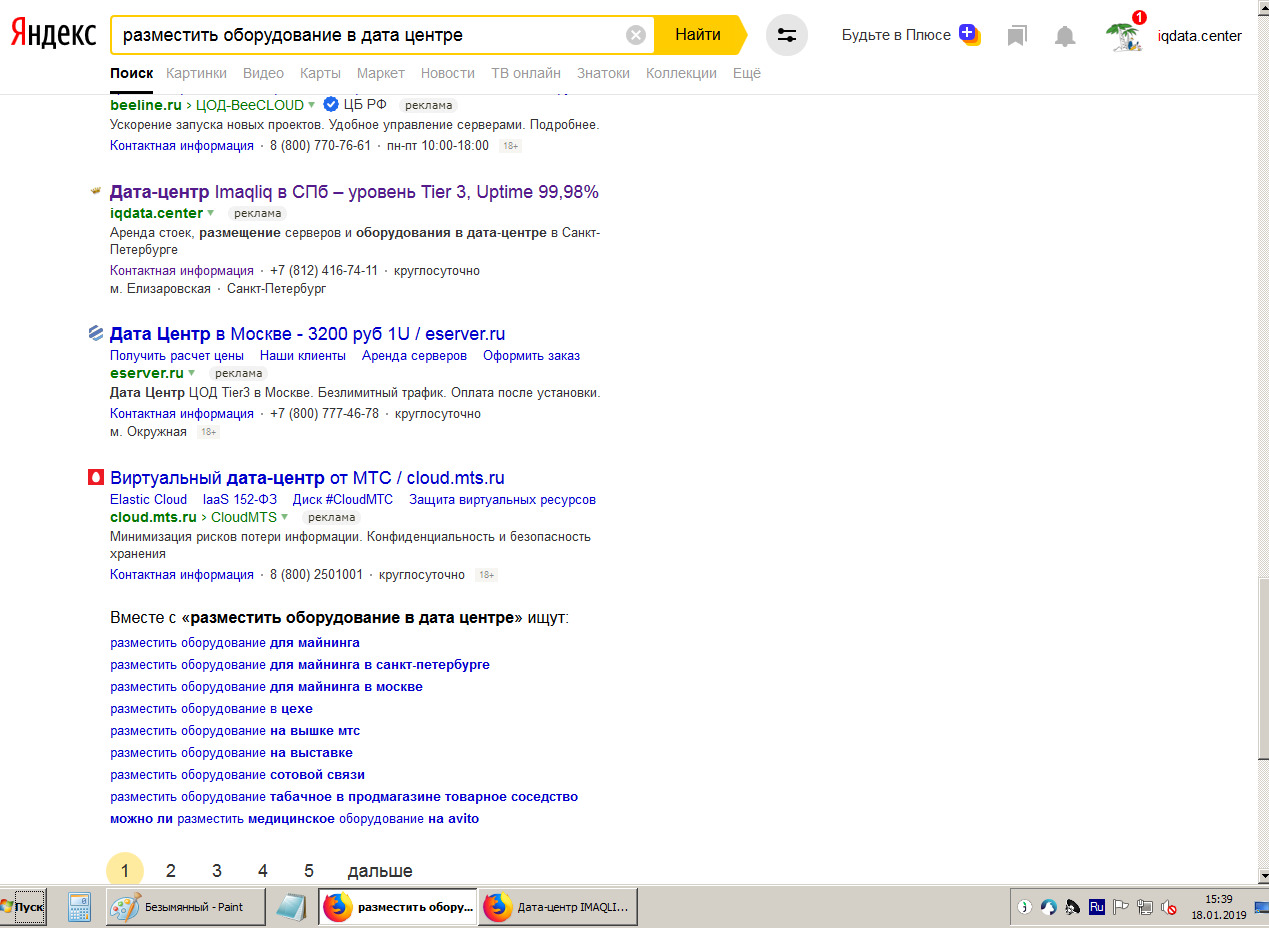Image resolution: width=1269 pixels, height=928 pixels.
Task: Open Дата Центр в Москве eserver.ru result
Action: click(x=308, y=334)
